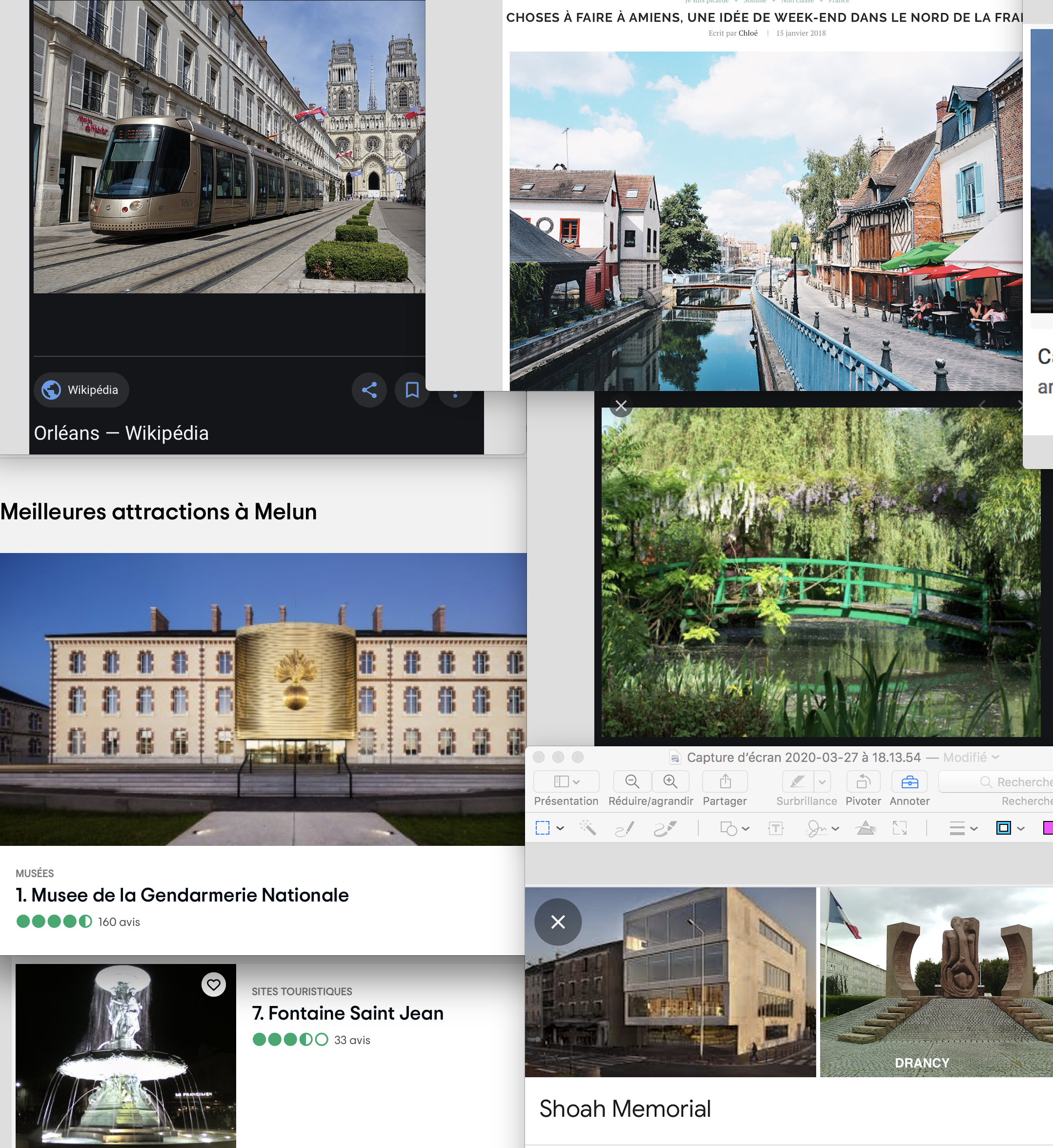Toggle the bookmark icon on Orléans image
1053x1148 pixels.
(412, 390)
